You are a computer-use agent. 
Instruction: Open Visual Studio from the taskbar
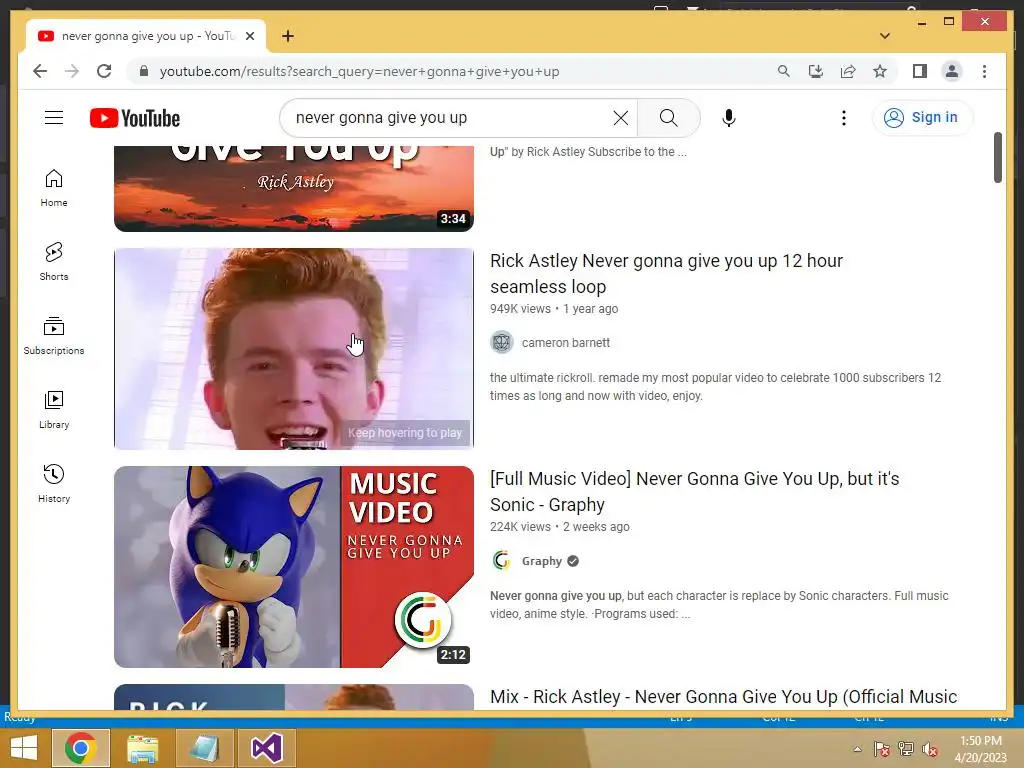pyautogui.click(x=266, y=748)
